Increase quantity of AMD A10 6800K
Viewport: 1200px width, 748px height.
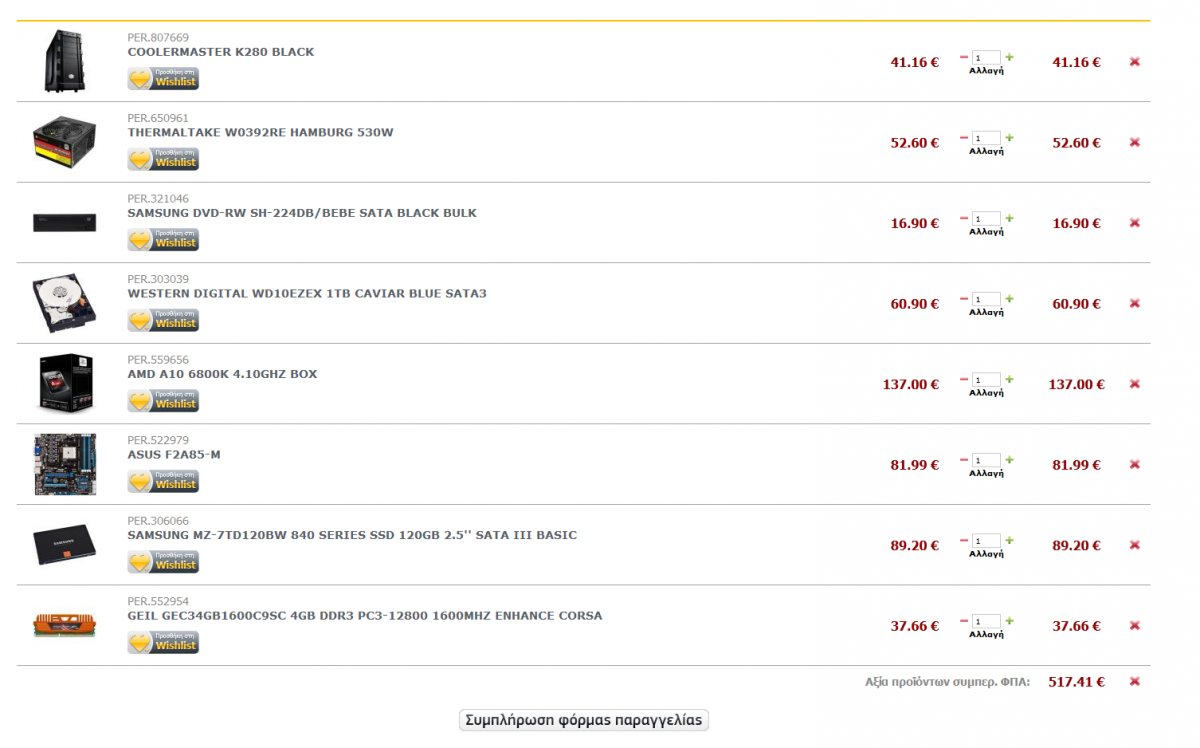click(1009, 379)
